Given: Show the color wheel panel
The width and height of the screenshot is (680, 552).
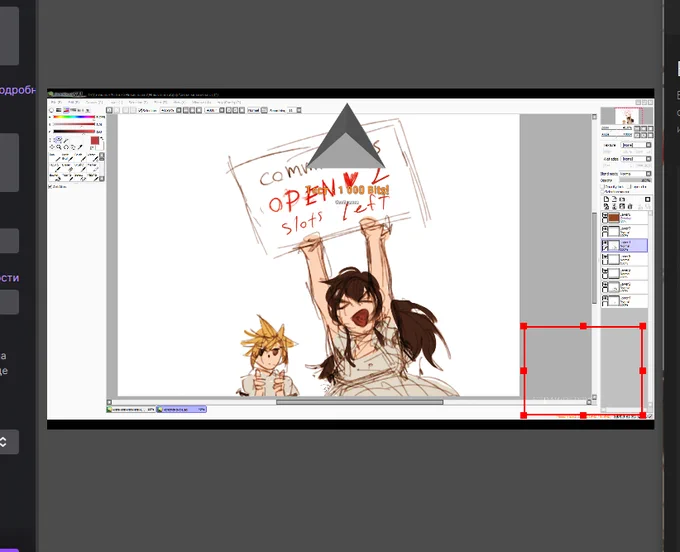Looking at the screenshot, I should click(x=51, y=110).
